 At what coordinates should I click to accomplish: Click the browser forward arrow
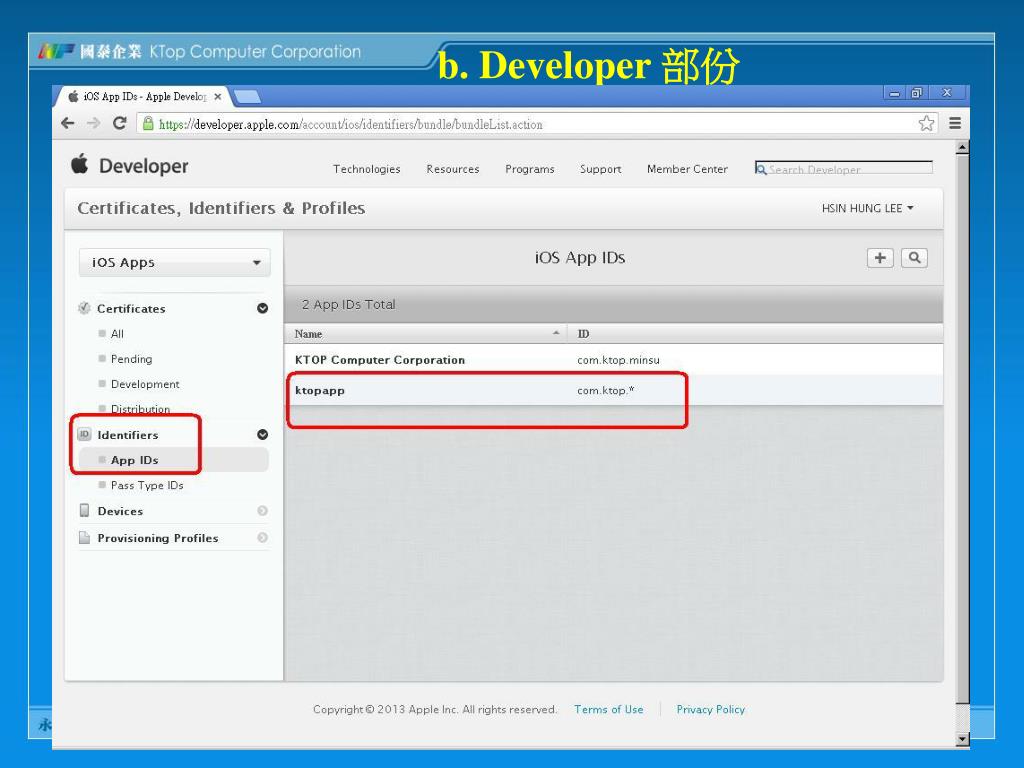coord(94,123)
